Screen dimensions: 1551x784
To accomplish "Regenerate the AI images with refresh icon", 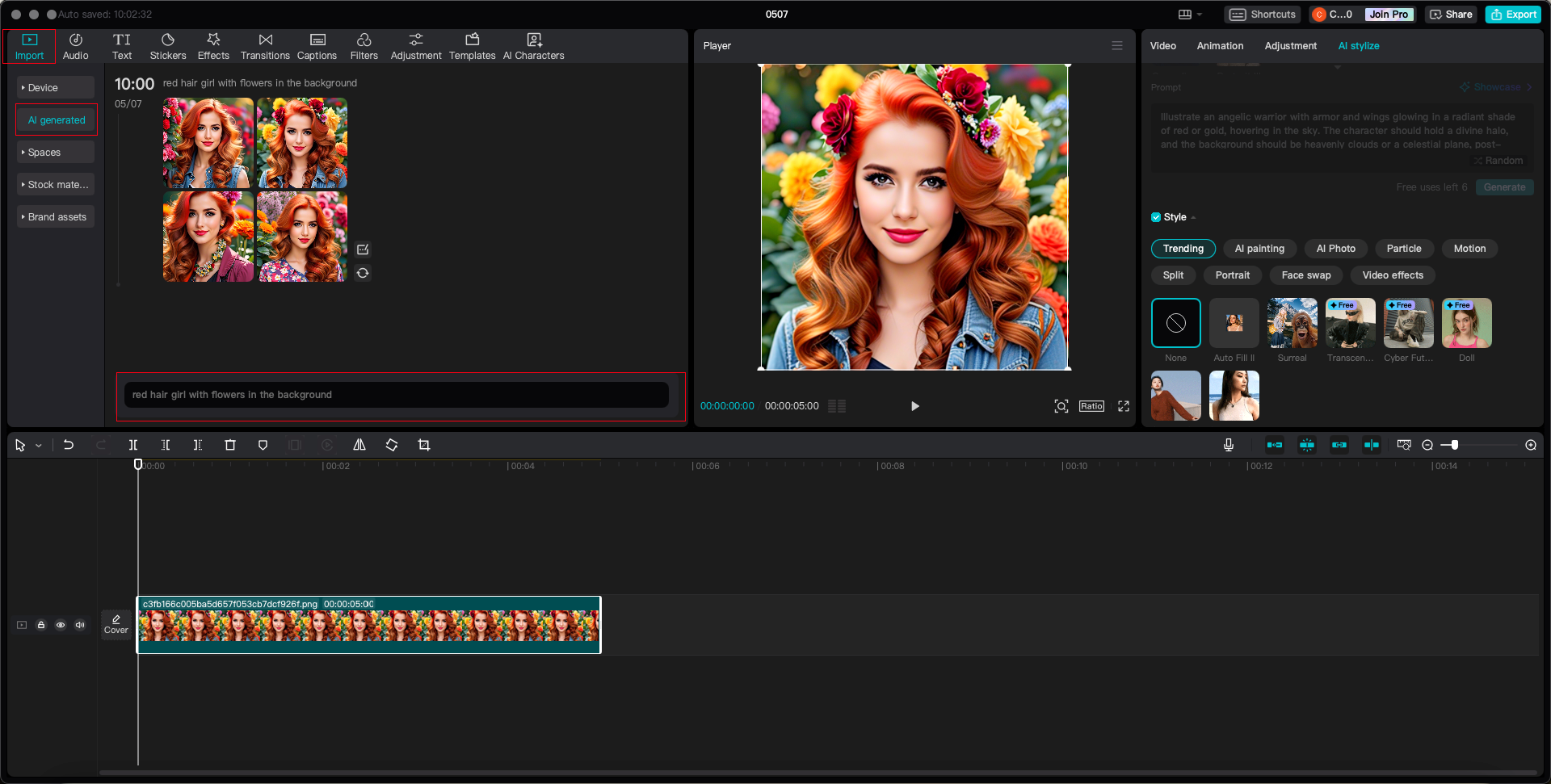I will (363, 273).
